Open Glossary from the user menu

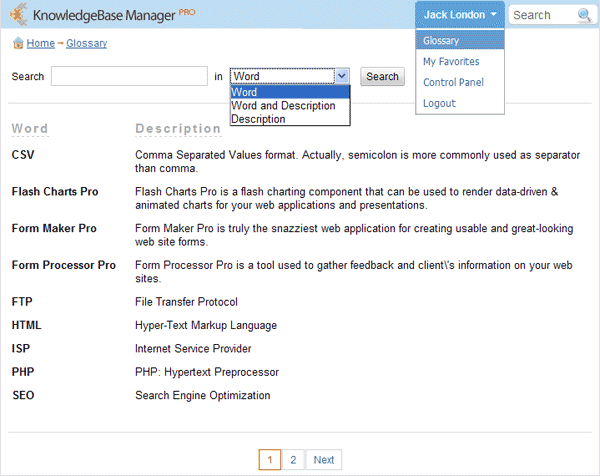click(441, 41)
